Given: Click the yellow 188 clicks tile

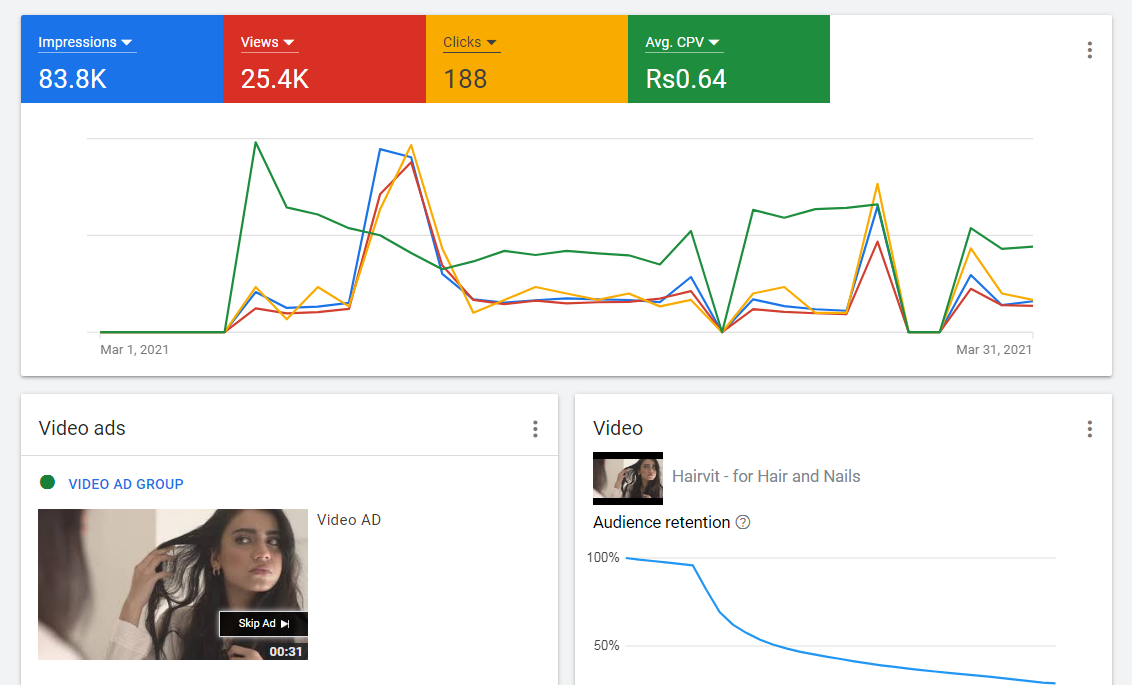Looking at the screenshot, I should coord(527,59).
